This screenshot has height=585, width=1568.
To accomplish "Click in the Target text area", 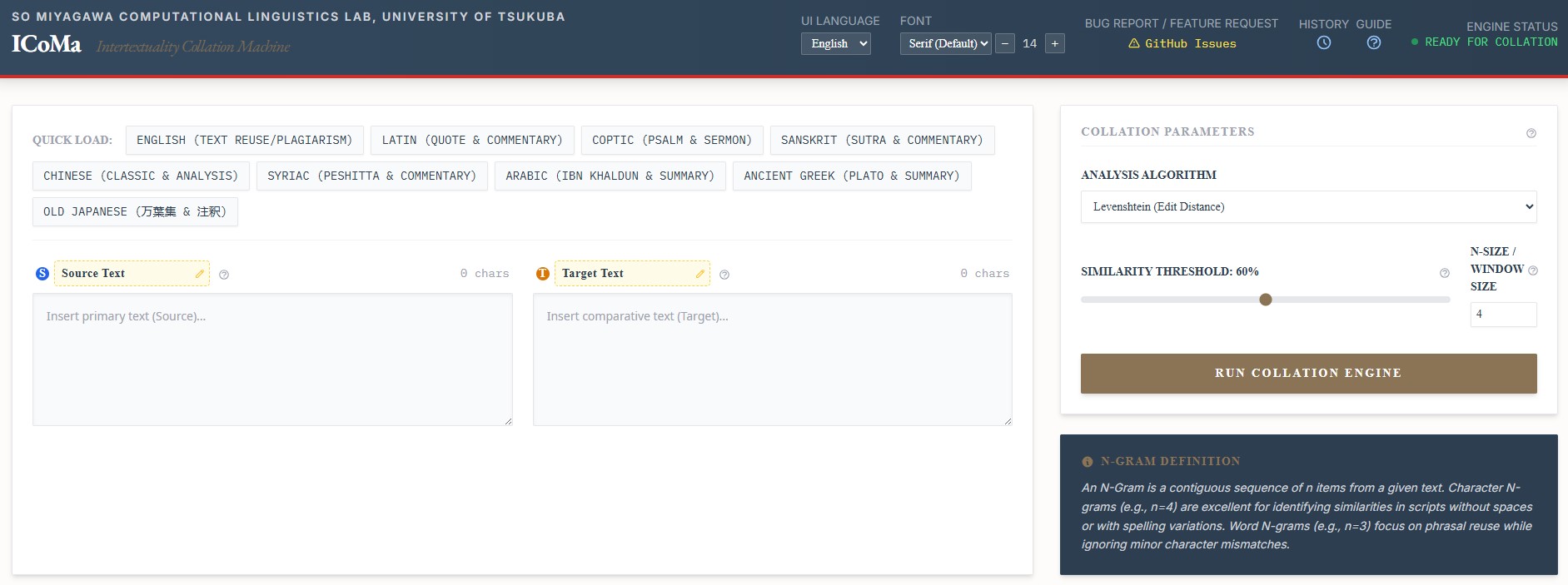I will pyautogui.click(x=773, y=359).
